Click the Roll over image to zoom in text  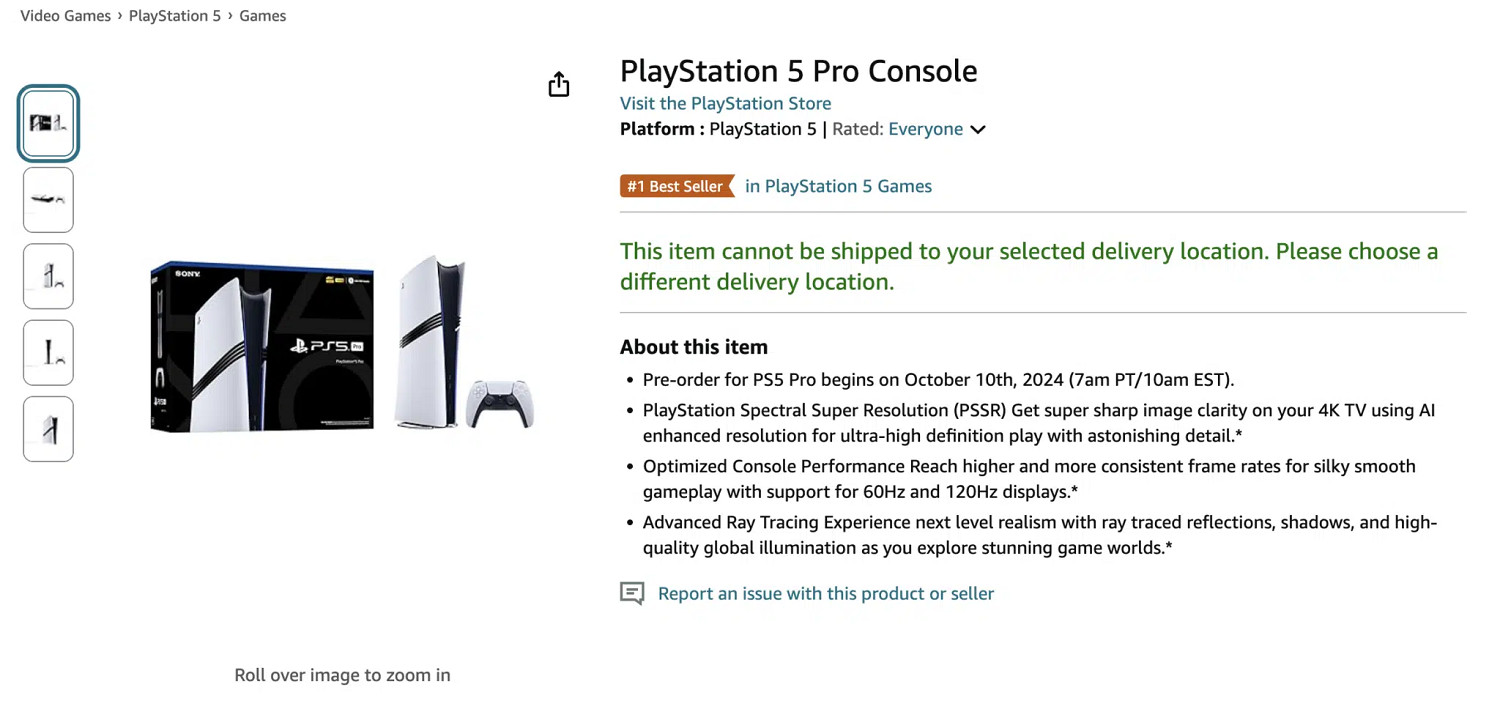pos(342,675)
